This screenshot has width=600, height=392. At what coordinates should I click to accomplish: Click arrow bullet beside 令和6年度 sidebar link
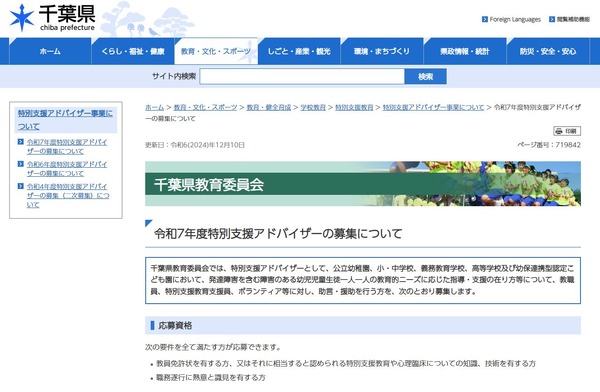(x=21, y=164)
